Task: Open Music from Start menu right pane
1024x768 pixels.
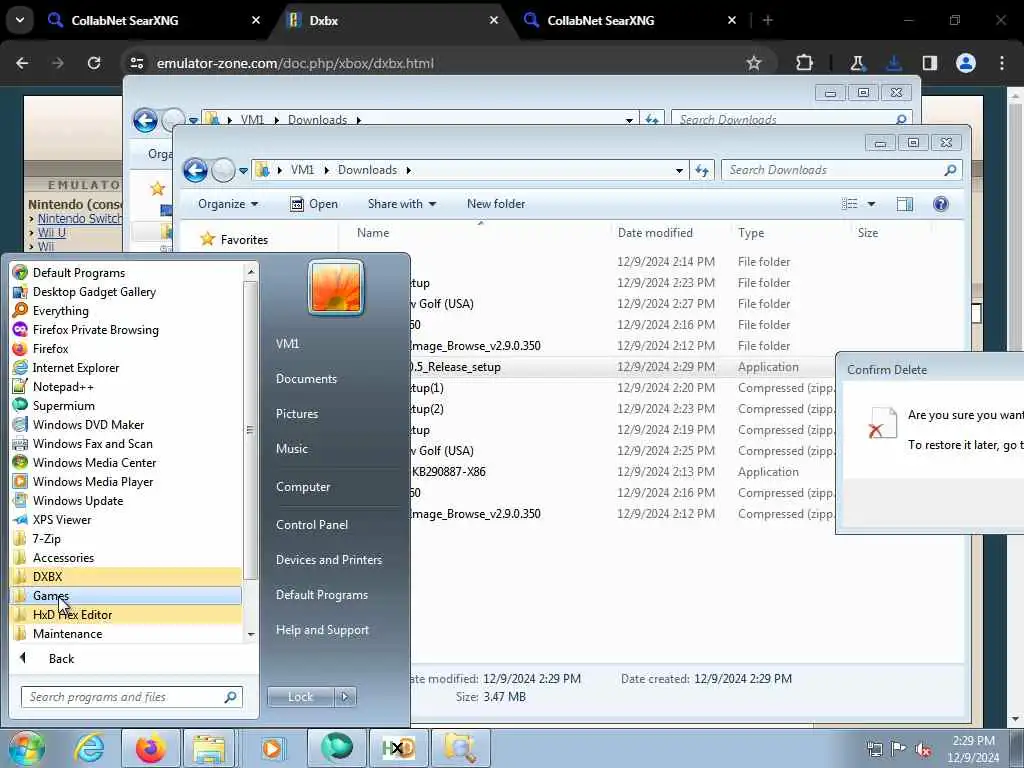Action: (291, 449)
